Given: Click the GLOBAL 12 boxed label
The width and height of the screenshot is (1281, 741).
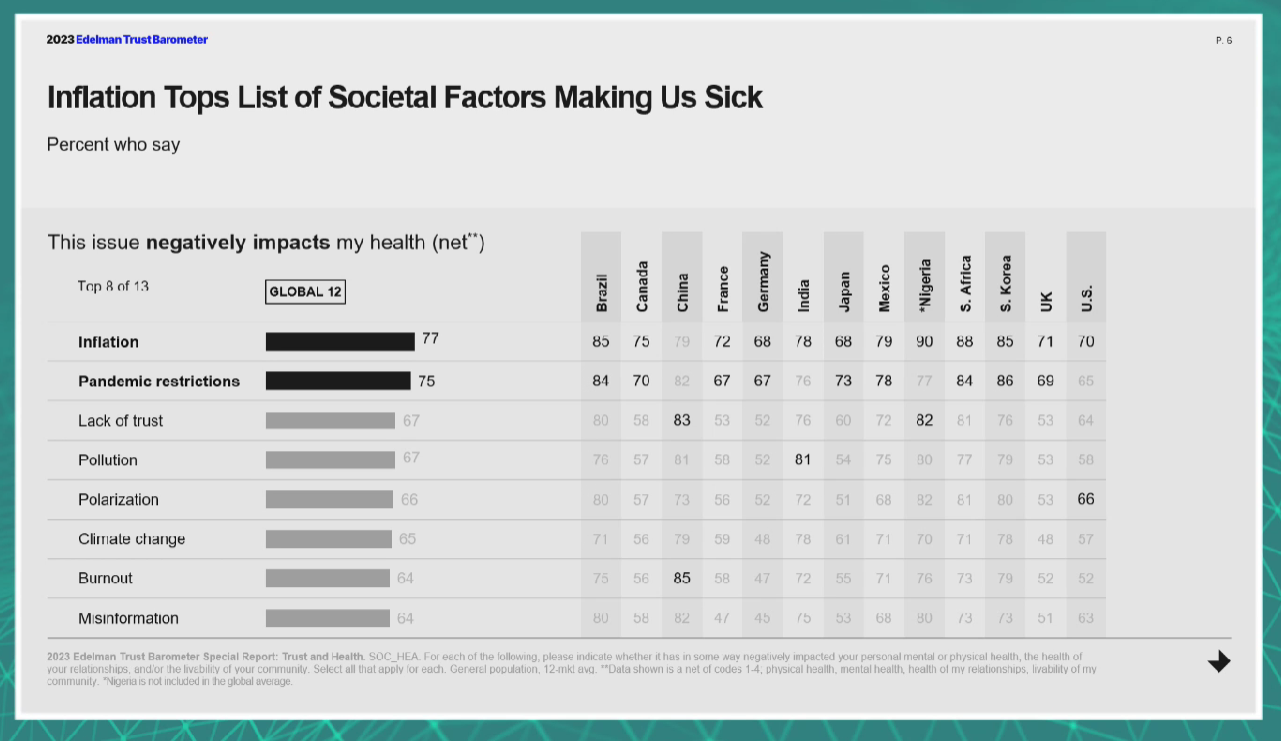Looking at the screenshot, I should [305, 292].
